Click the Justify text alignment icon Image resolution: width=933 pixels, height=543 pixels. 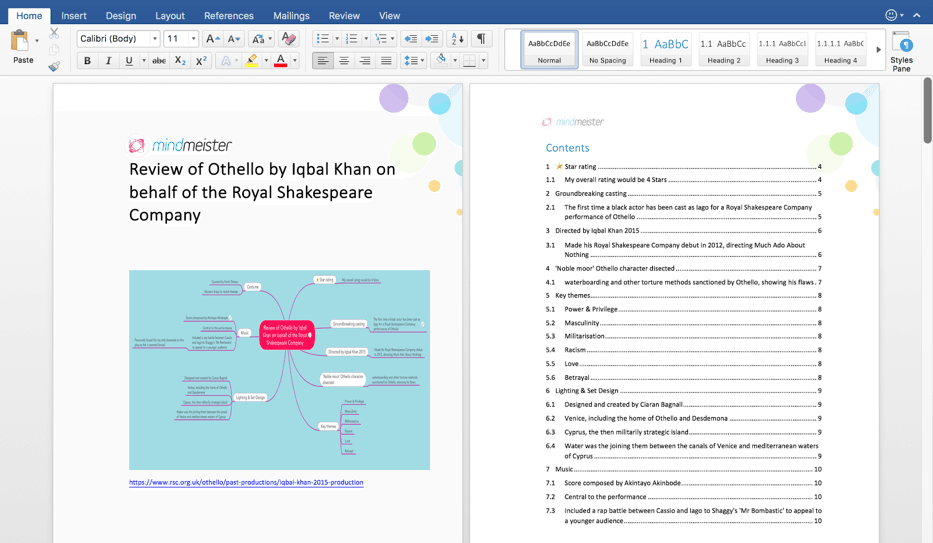click(x=386, y=61)
